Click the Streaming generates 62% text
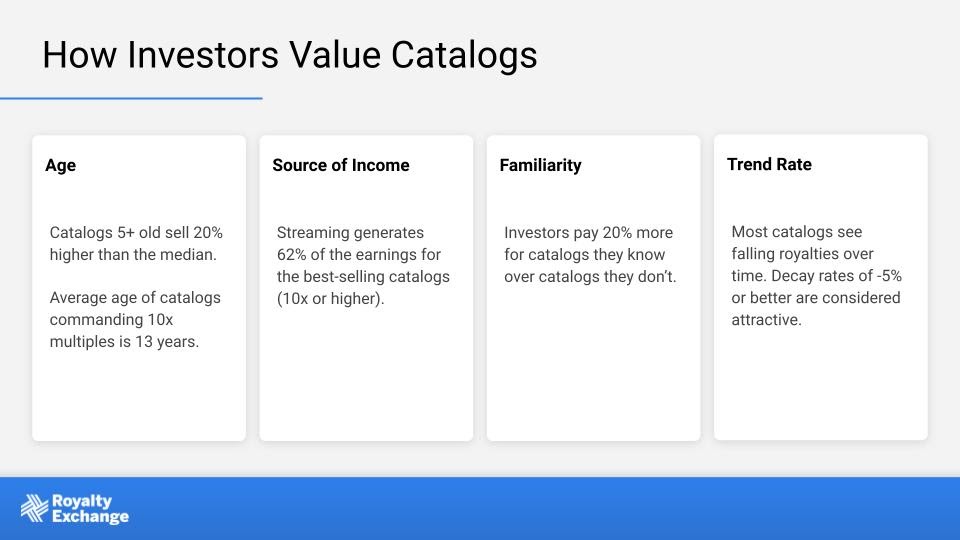960x540 pixels. (363, 266)
